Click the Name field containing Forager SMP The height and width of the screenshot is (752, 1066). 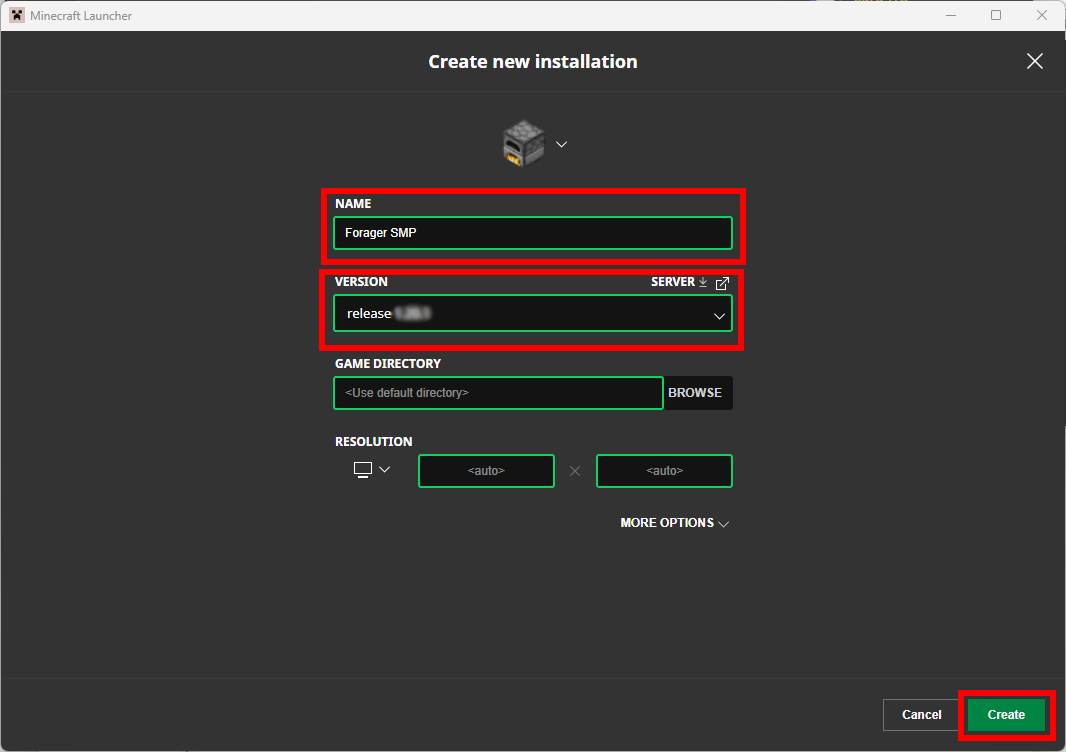point(533,233)
